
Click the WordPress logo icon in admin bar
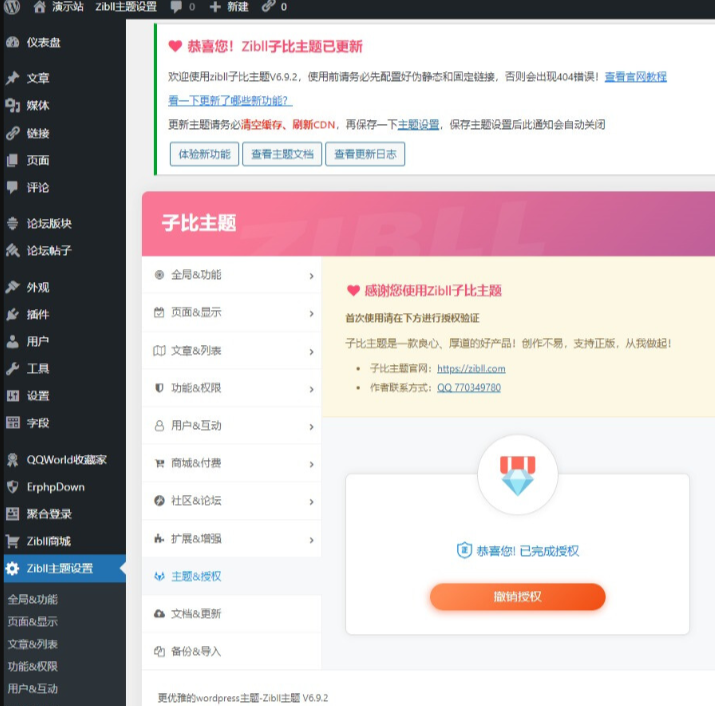pos(12,7)
